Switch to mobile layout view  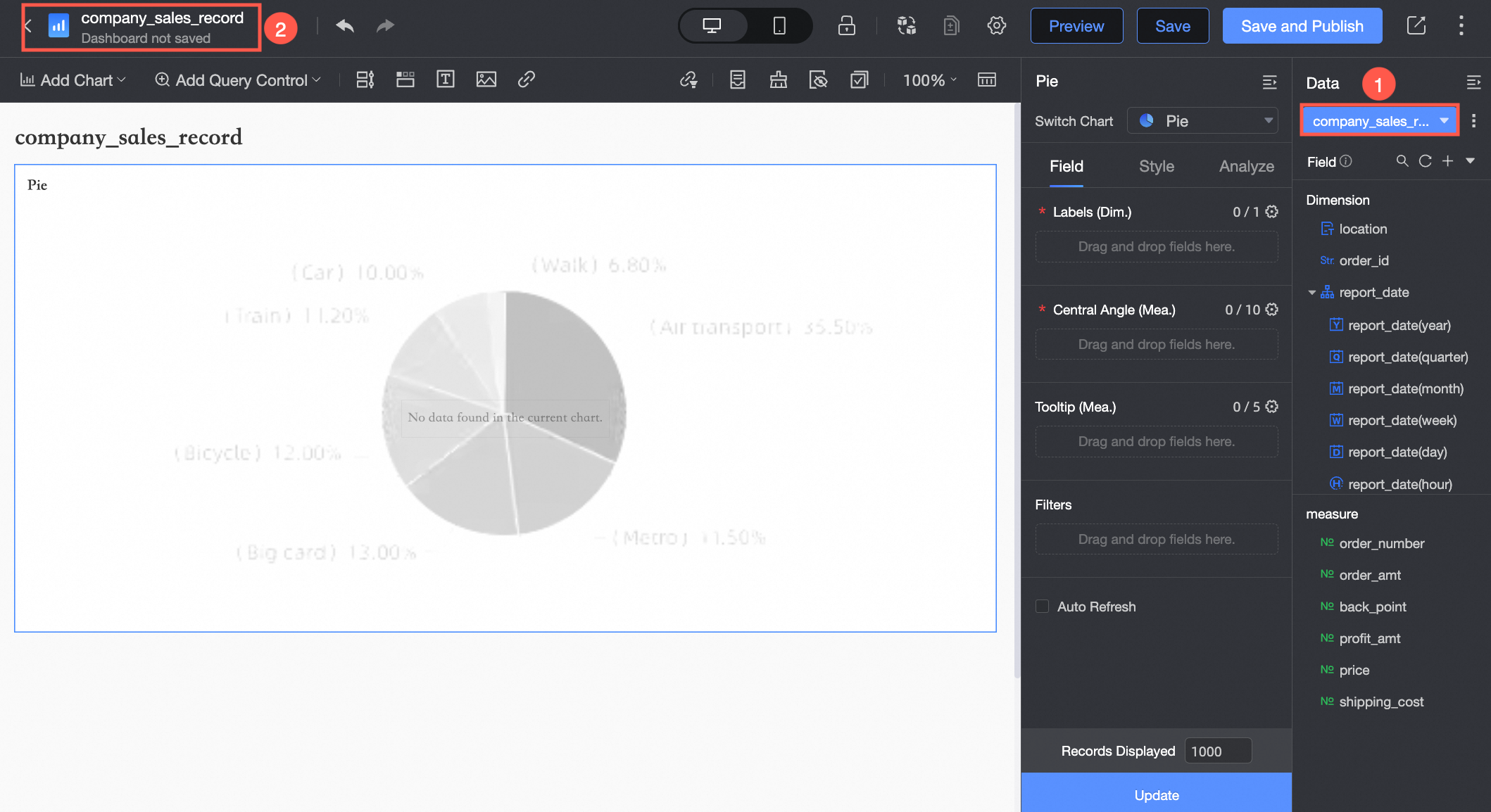[x=779, y=26]
